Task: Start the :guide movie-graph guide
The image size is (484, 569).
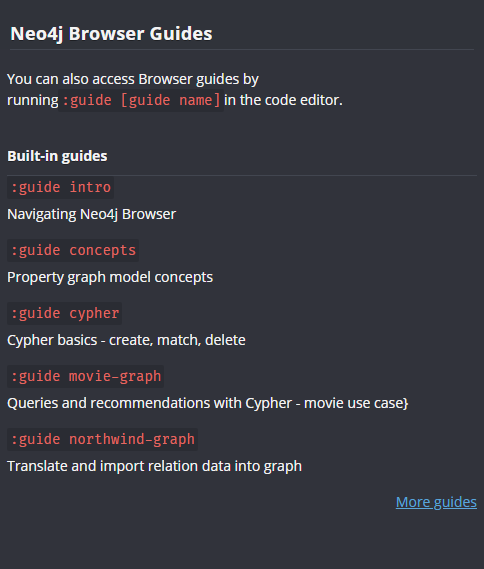Action: 86,376
